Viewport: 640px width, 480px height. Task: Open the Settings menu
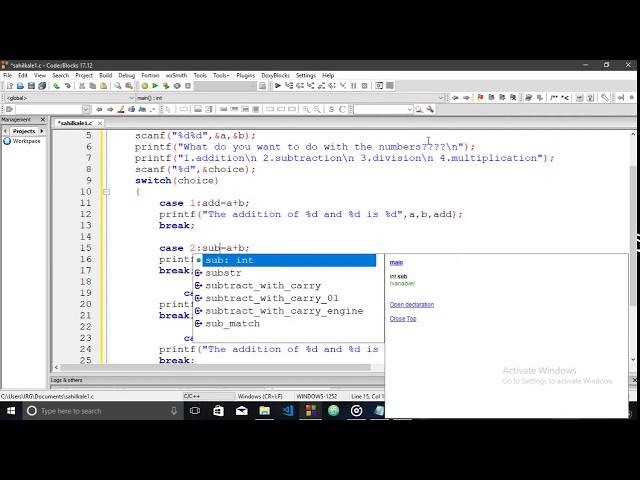pyautogui.click(x=306, y=76)
